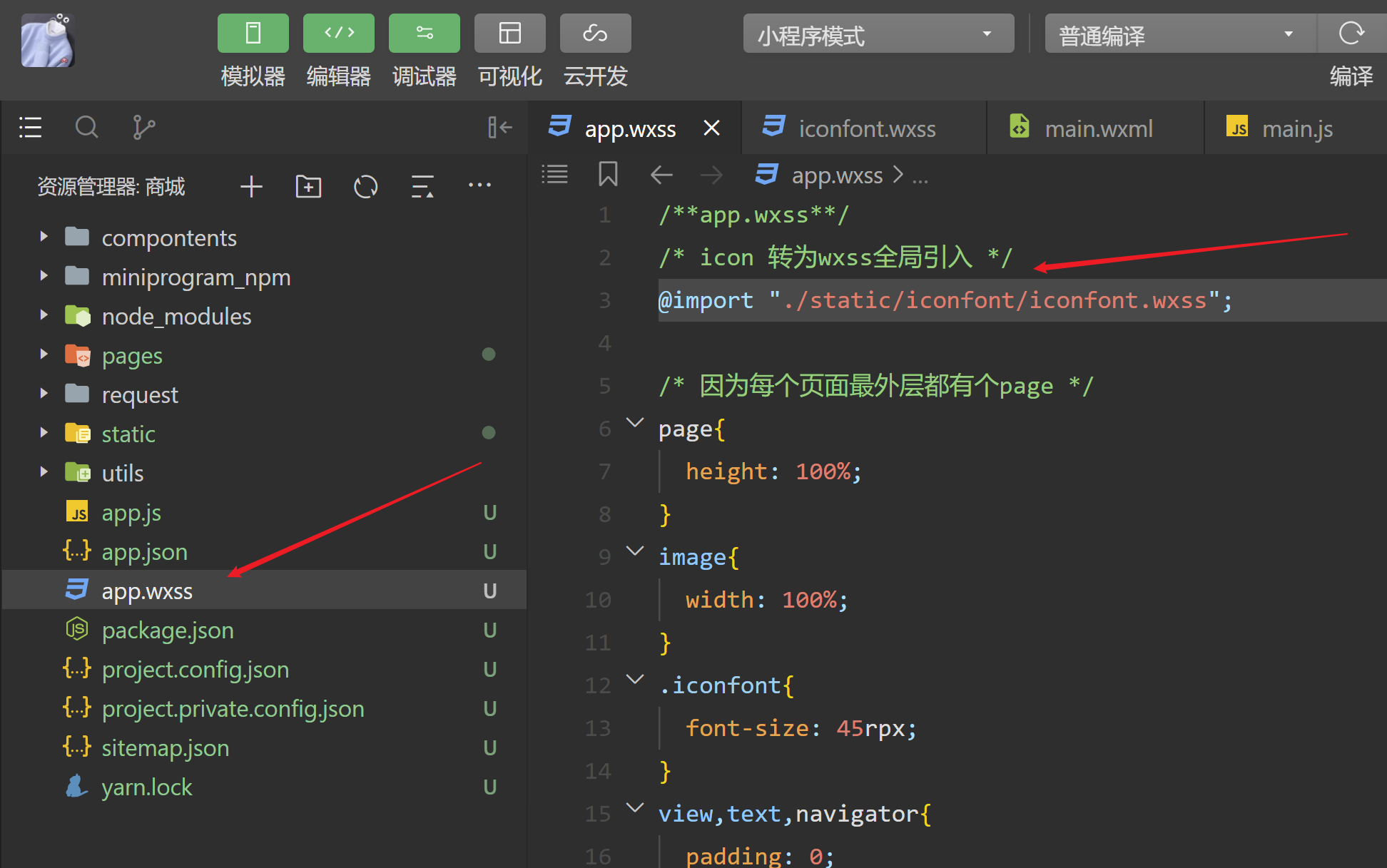Click new folder icon in explorer

click(308, 187)
